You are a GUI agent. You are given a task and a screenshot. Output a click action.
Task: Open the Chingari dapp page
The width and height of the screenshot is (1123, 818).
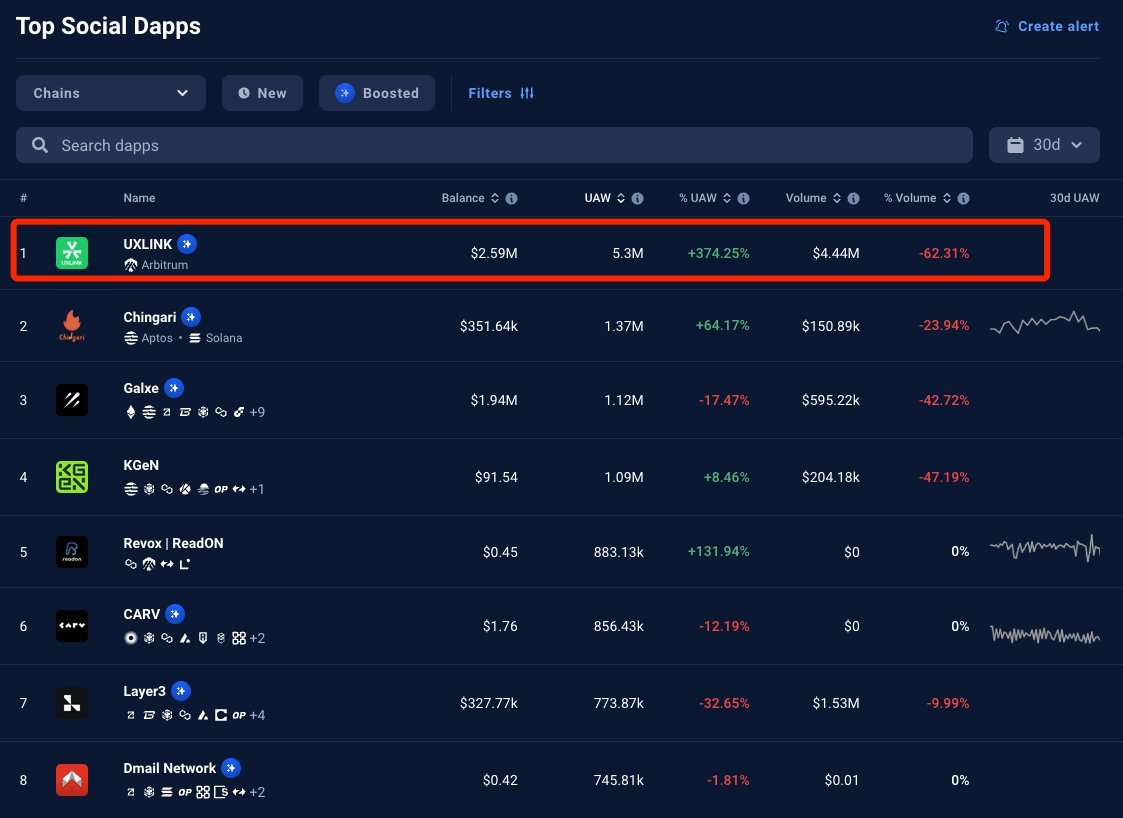(150, 317)
